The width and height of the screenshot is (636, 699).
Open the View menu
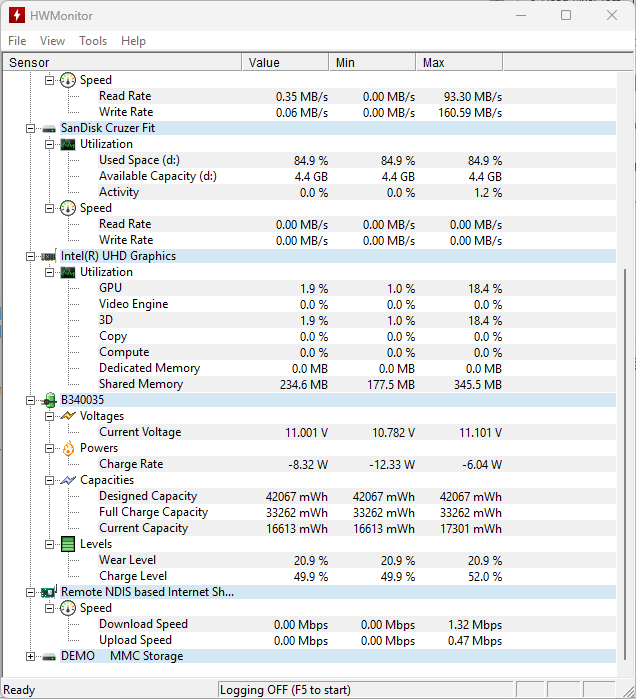[52, 41]
